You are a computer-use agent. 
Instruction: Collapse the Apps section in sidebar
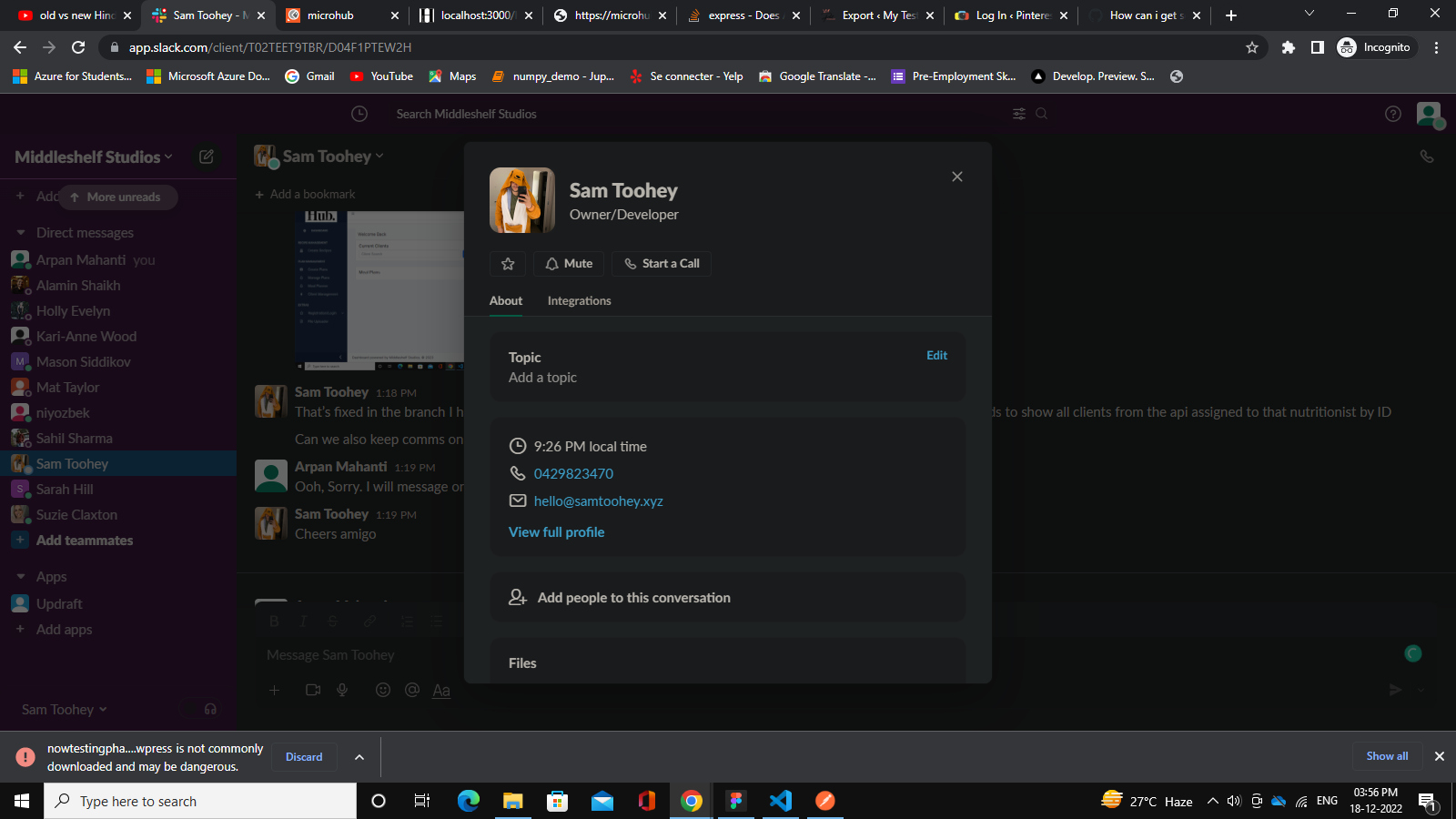[21, 577]
